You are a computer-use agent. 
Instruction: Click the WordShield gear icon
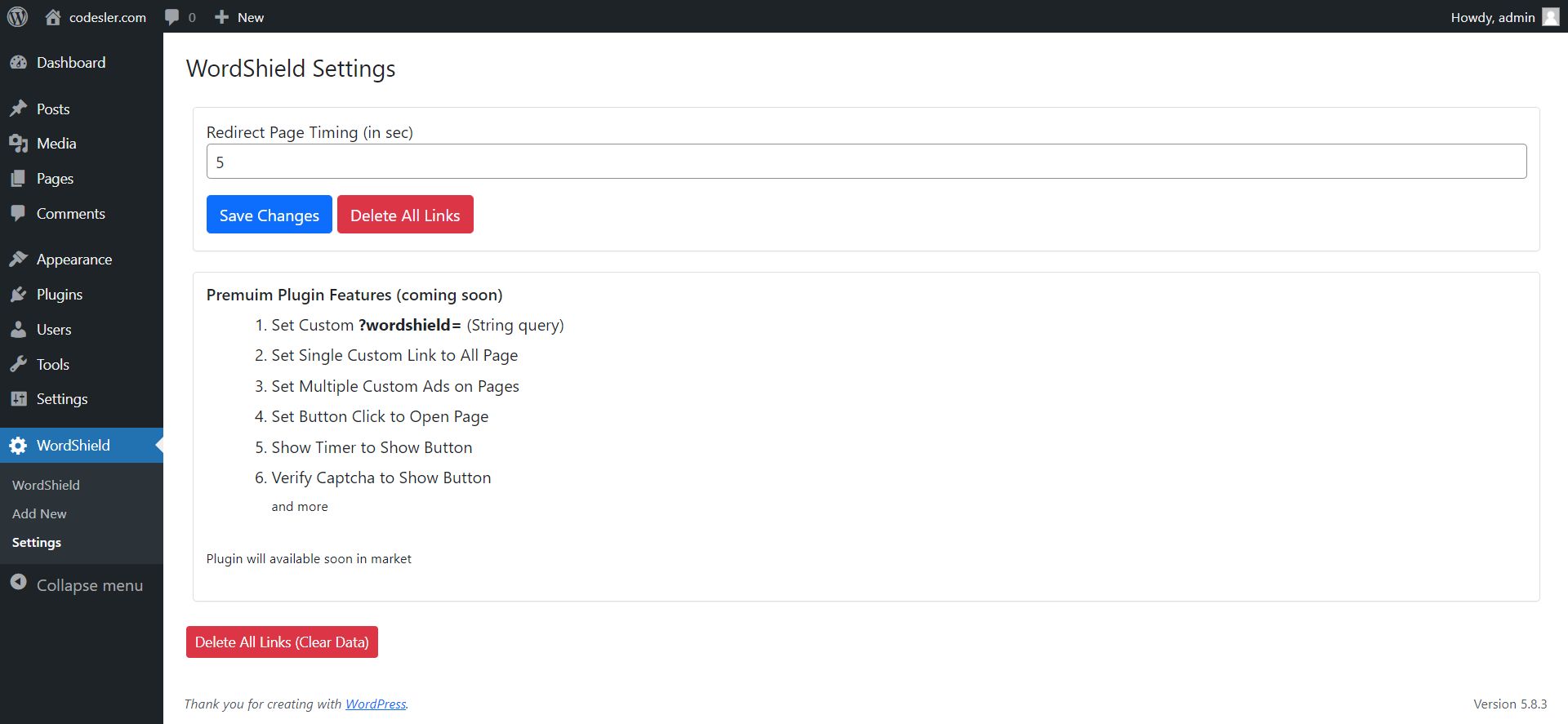click(x=18, y=446)
